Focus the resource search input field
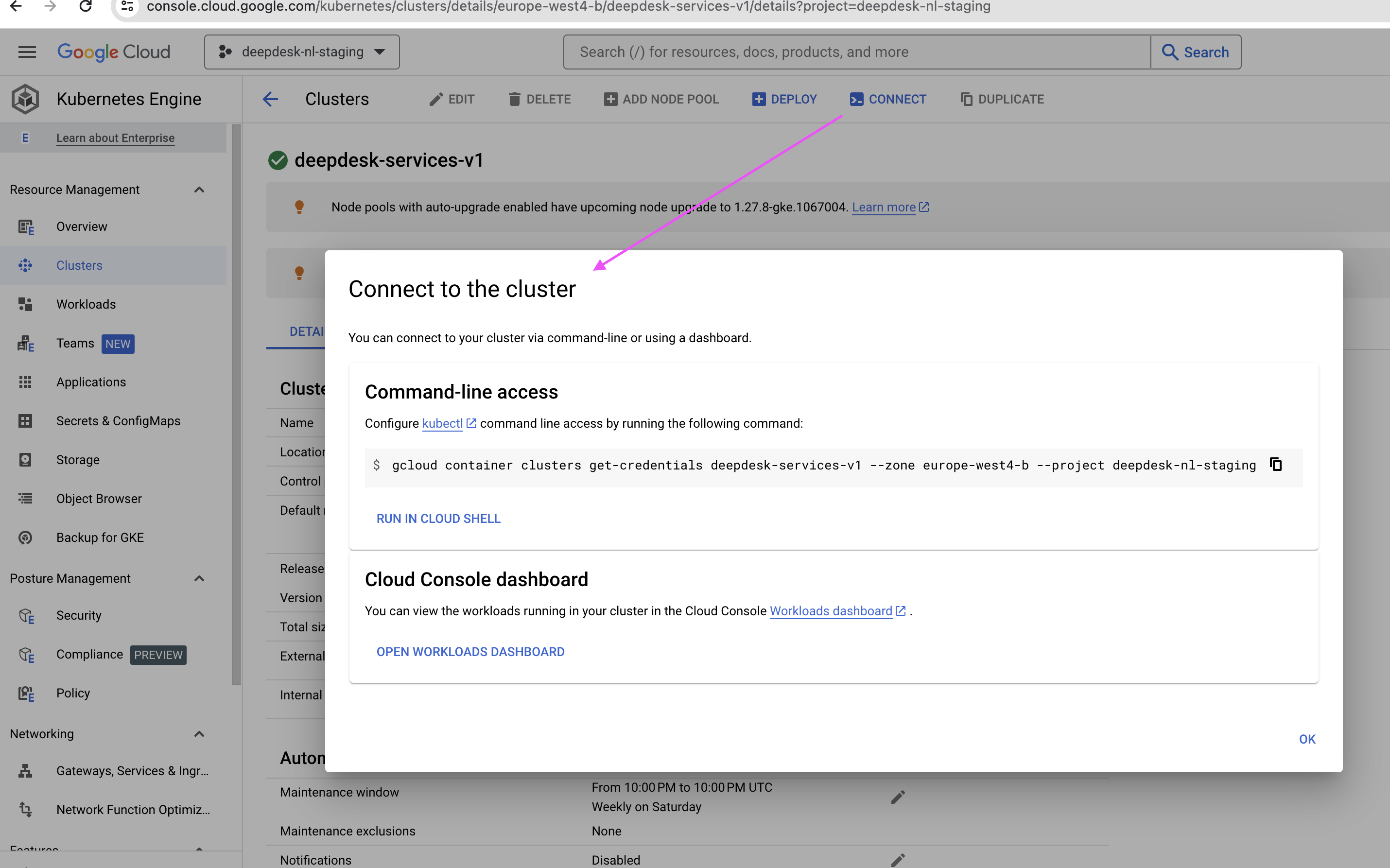 coord(856,52)
